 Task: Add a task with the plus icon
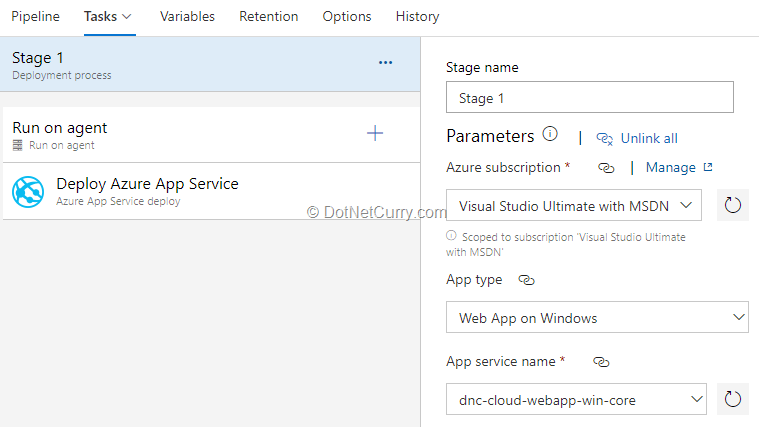pyautogui.click(x=375, y=133)
